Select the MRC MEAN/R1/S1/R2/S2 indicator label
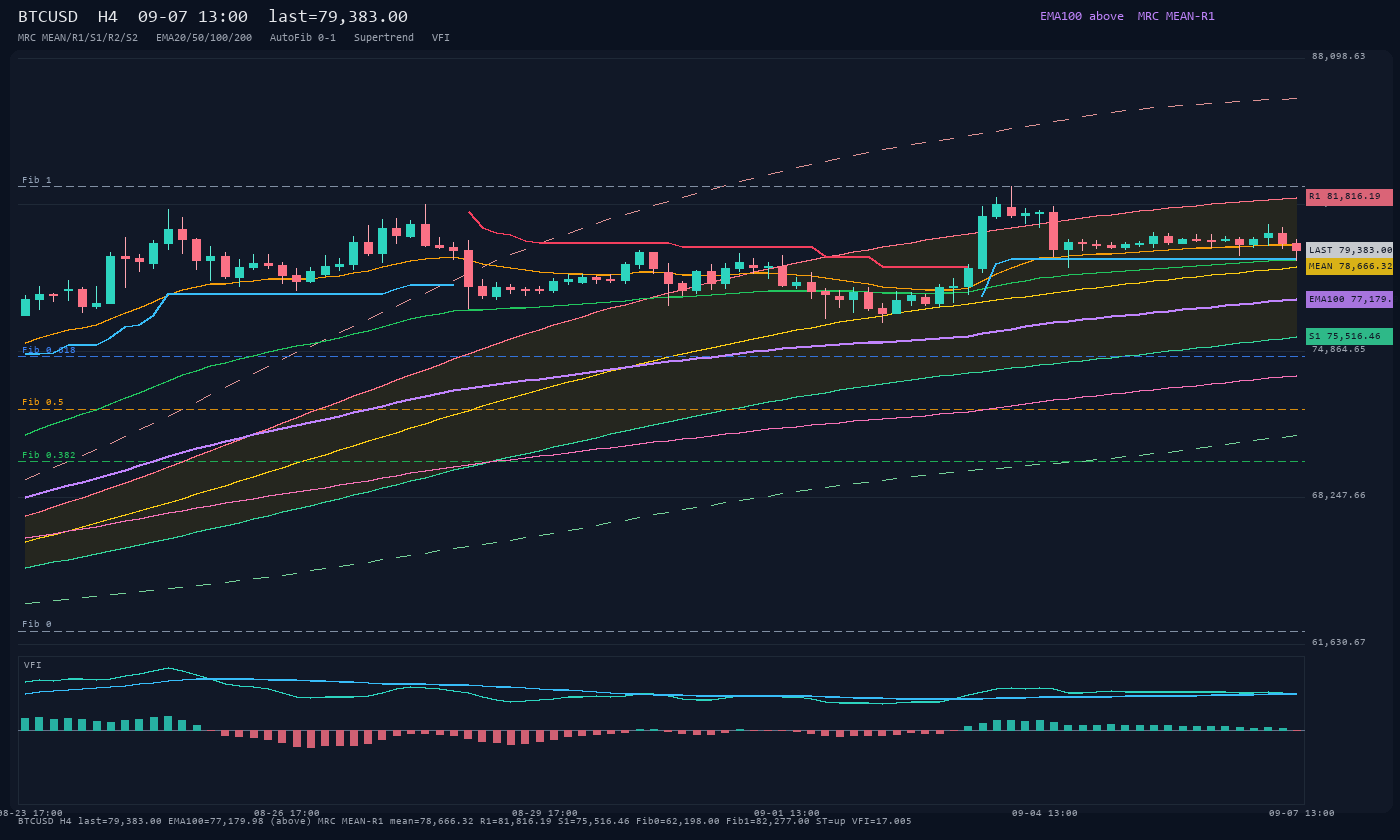The width and height of the screenshot is (1400, 840). pyautogui.click(x=78, y=38)
